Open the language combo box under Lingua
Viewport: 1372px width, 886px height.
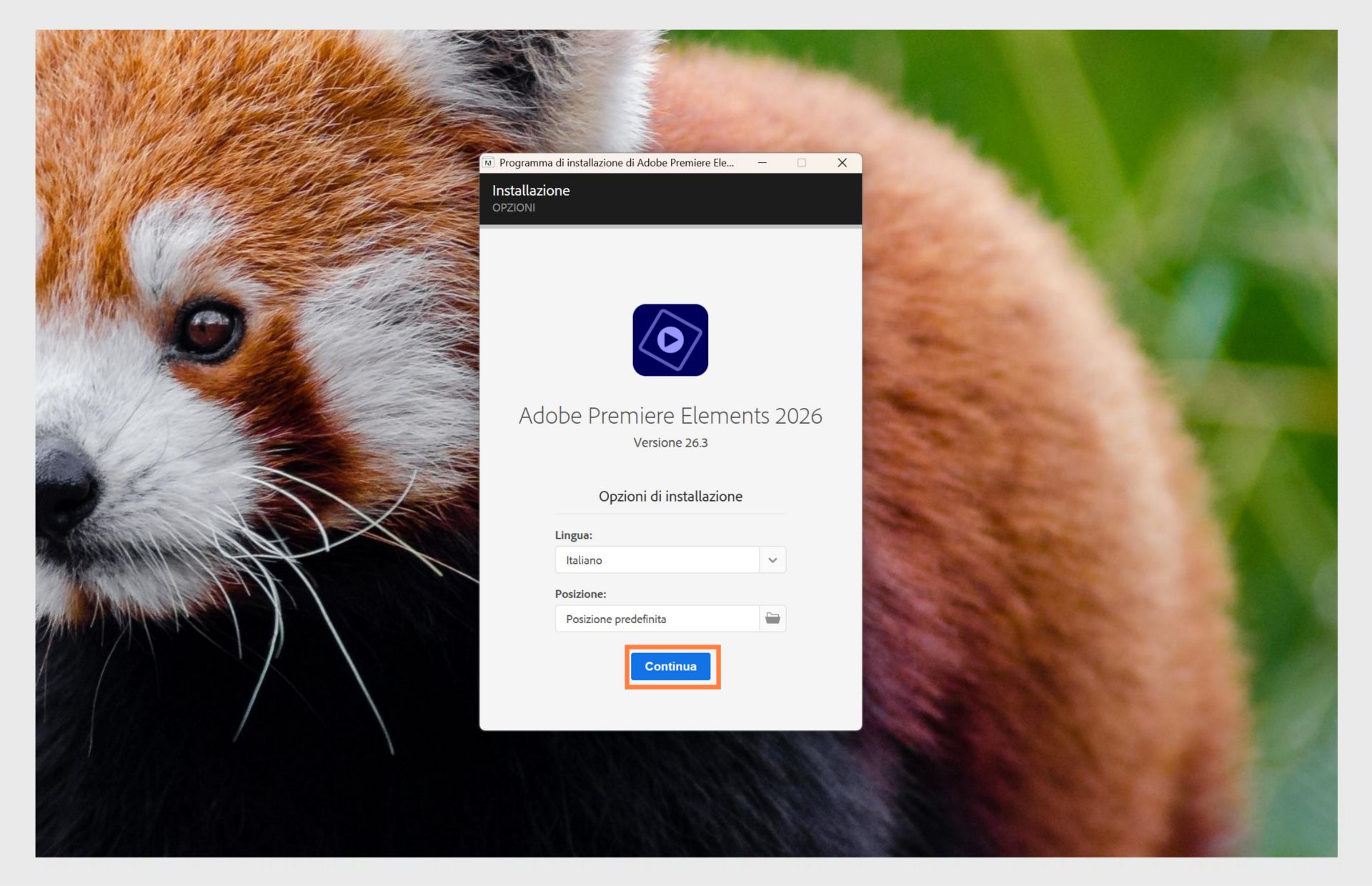[x=657, y=560]
